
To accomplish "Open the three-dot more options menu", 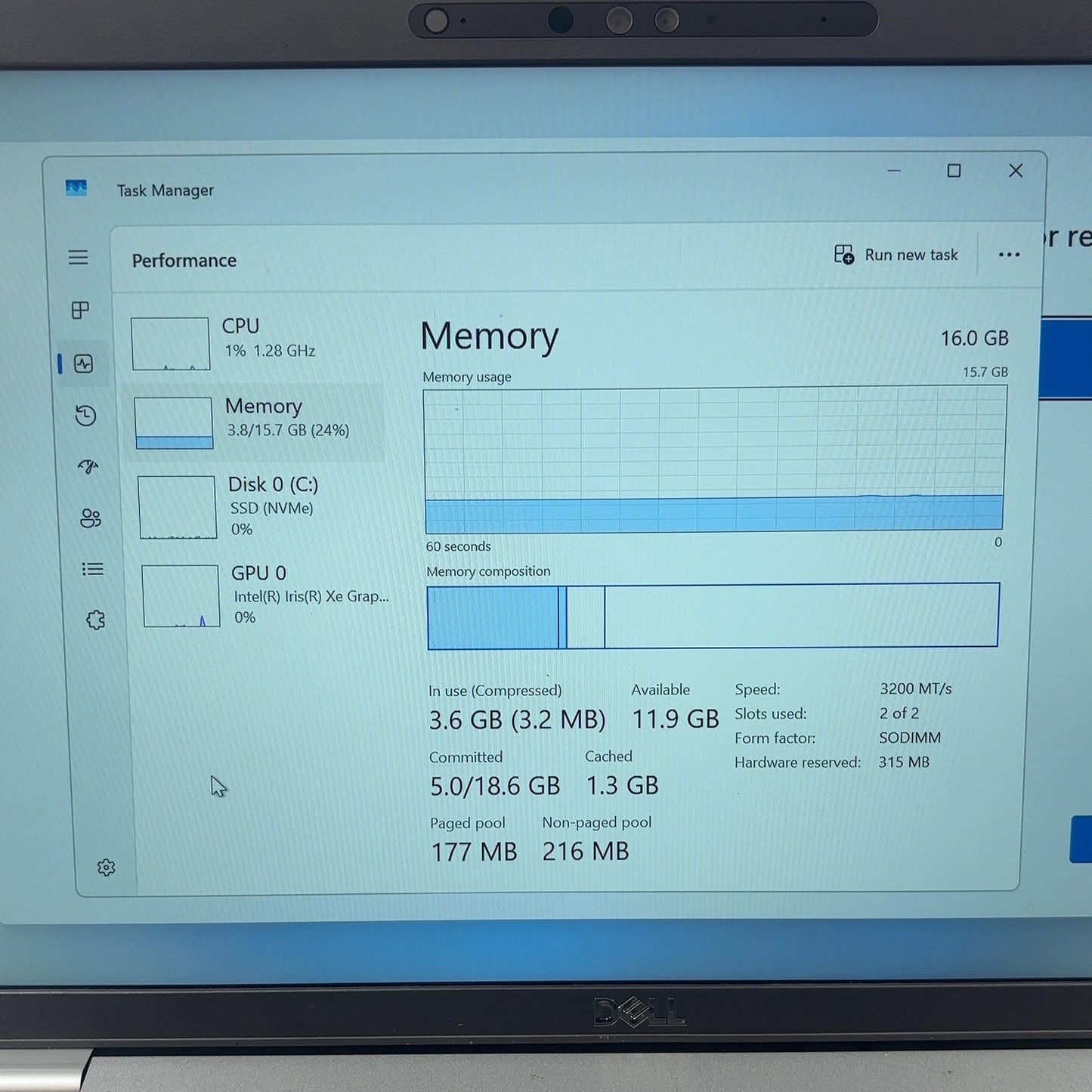I will (x=1009, y=255).
